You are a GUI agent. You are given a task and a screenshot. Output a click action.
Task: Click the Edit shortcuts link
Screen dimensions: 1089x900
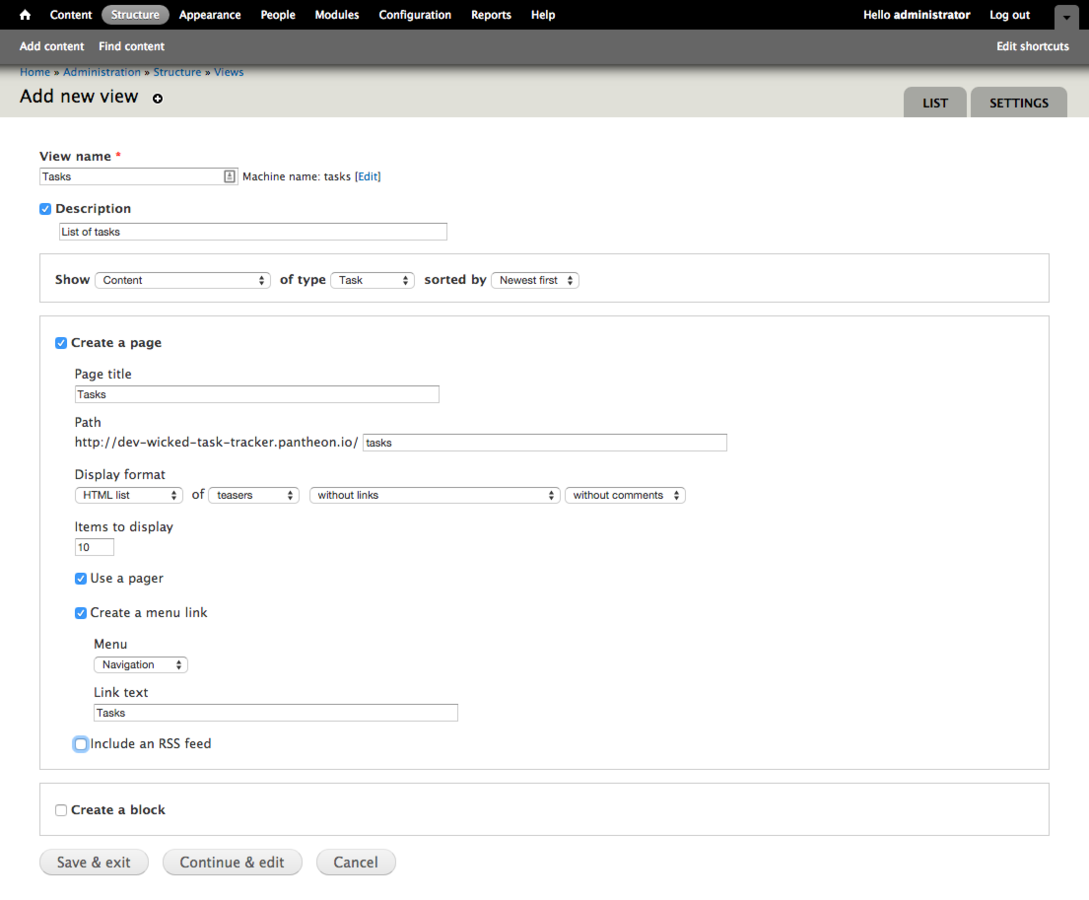(x=1033, y=47)
